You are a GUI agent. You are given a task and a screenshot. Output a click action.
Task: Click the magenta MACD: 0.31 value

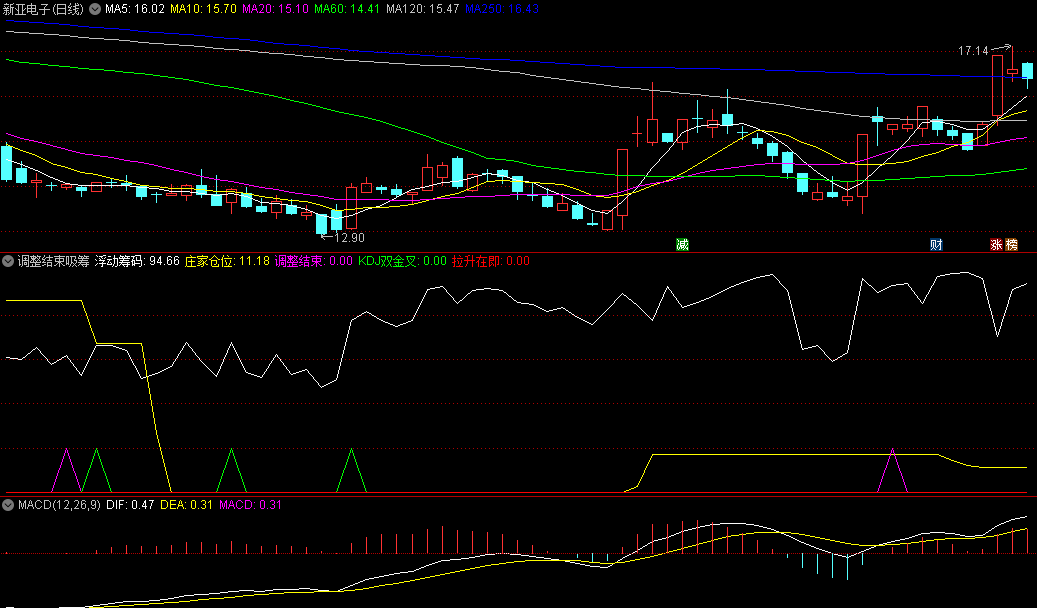(x=251, y=505)
